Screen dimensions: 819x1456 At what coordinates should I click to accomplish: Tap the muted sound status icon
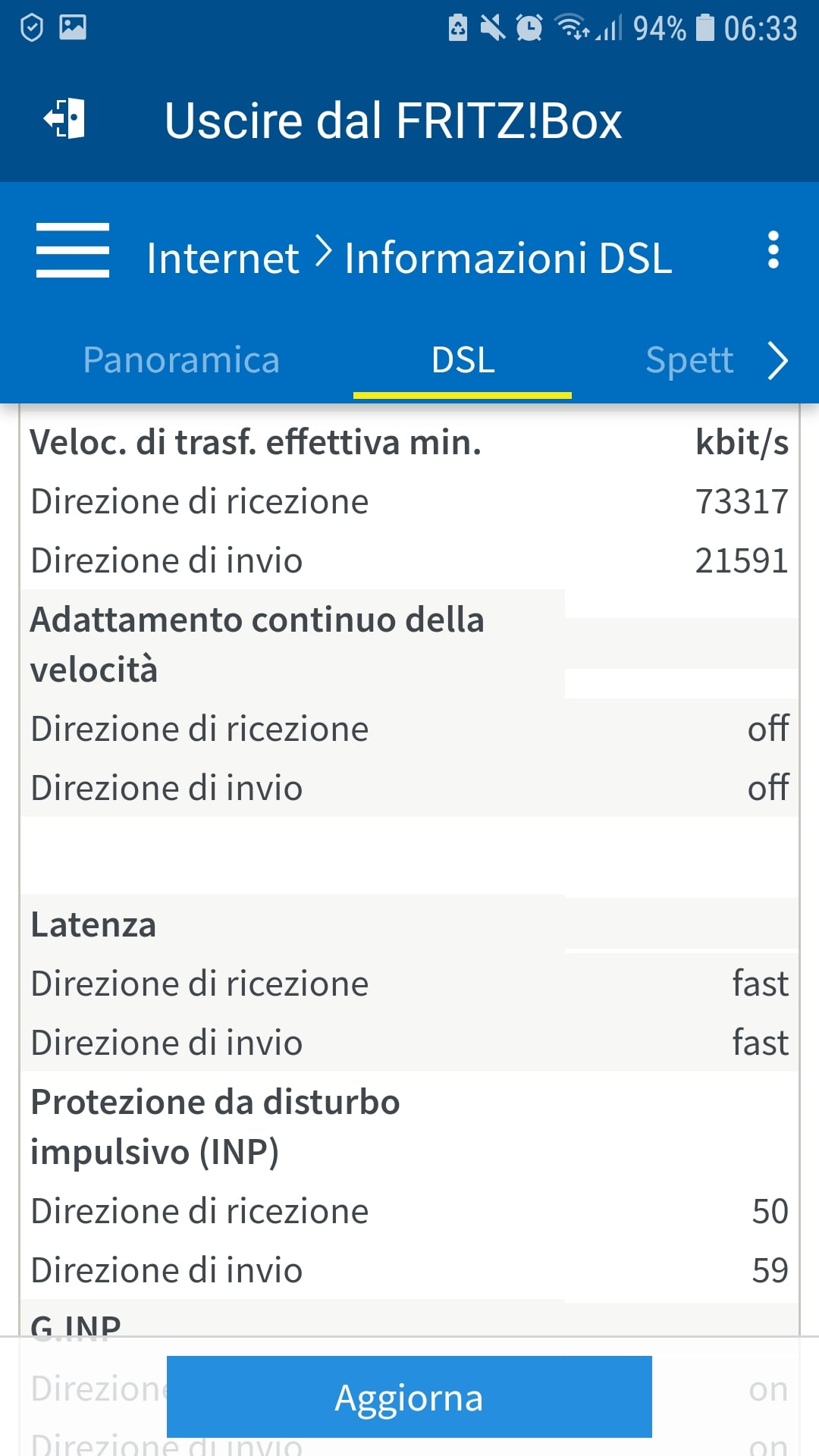click(x=493, y=28)
